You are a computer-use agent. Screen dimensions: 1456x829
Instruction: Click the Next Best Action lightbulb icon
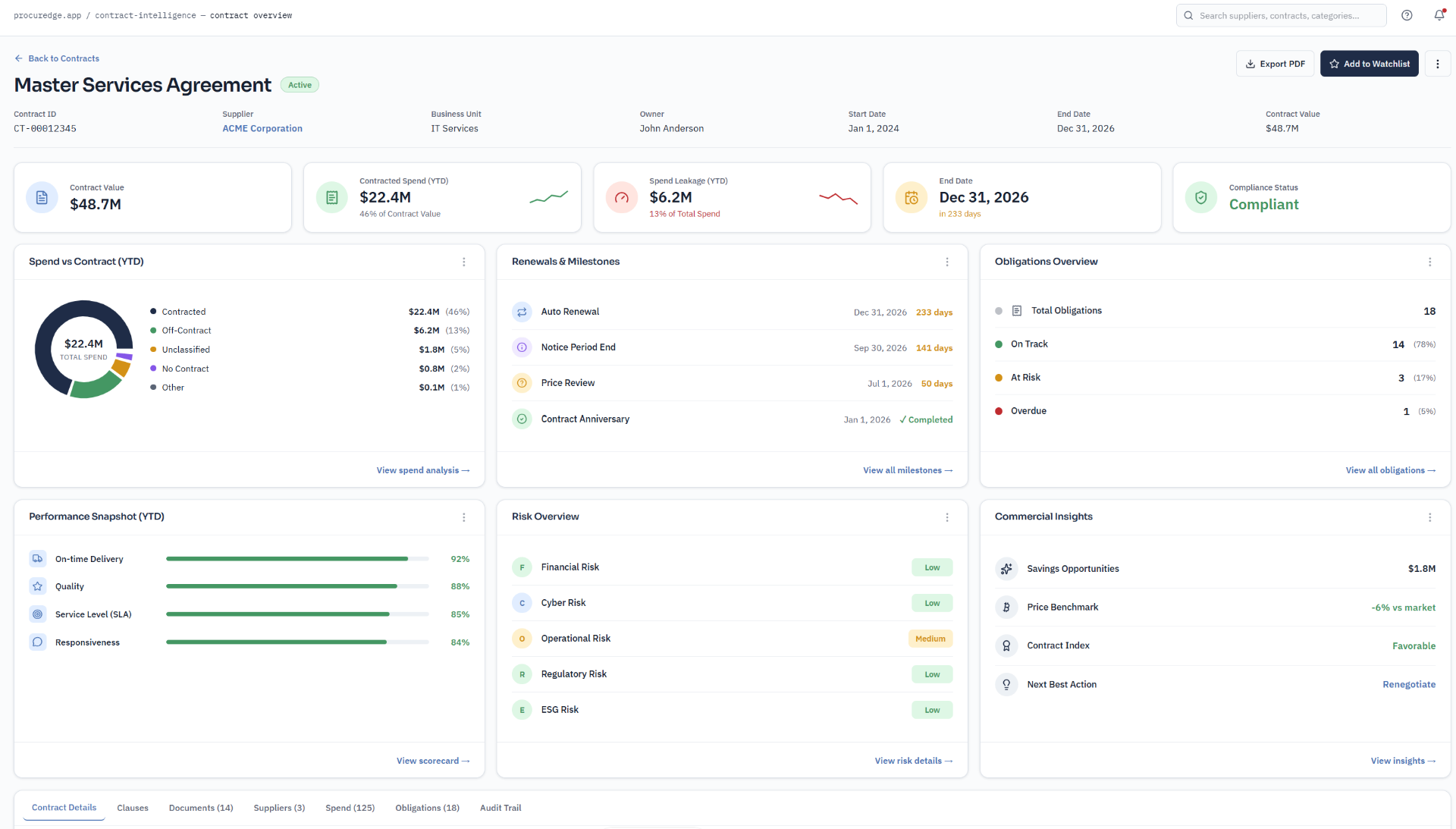(x=1006, y=684)
